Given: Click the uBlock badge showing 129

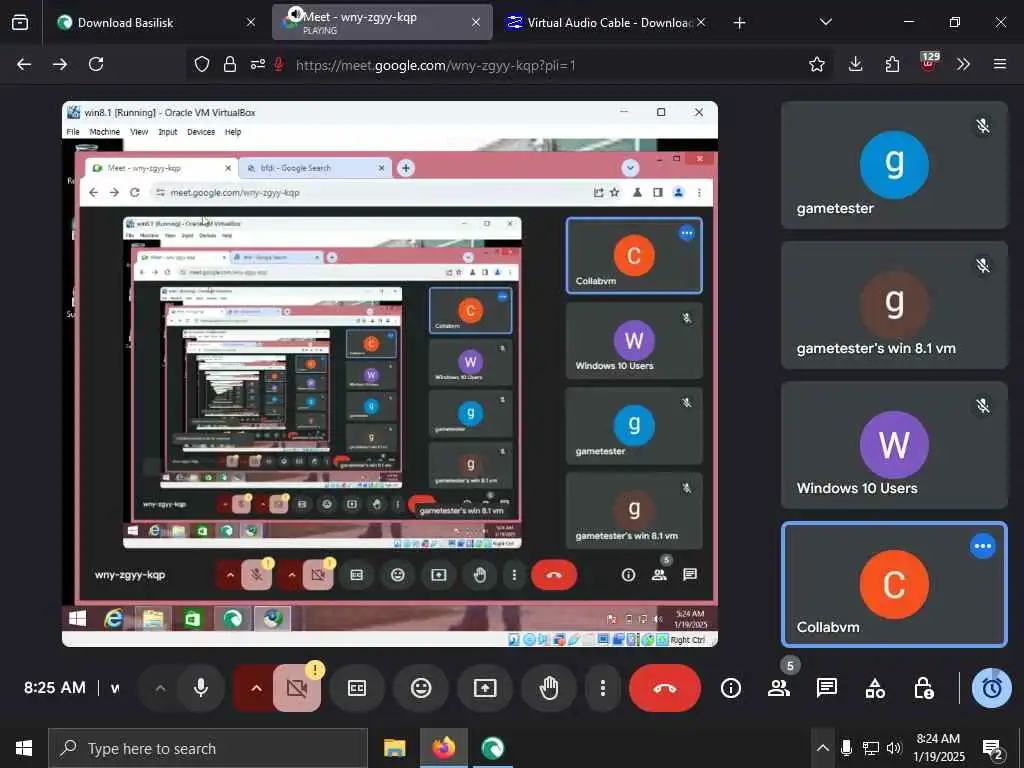Looking at the screenshot, I should pos(929,62).
